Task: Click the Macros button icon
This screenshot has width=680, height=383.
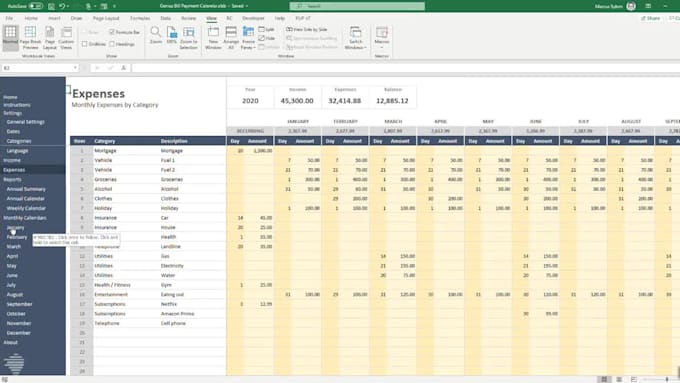Action: click(x=382, y=33)
